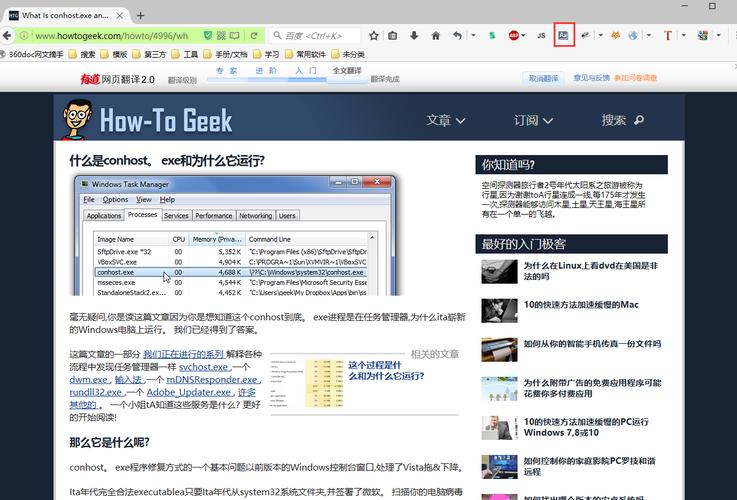Open the 意见与反馈 link
This screenshot has height=500, width=737.
tap(591, 78)
